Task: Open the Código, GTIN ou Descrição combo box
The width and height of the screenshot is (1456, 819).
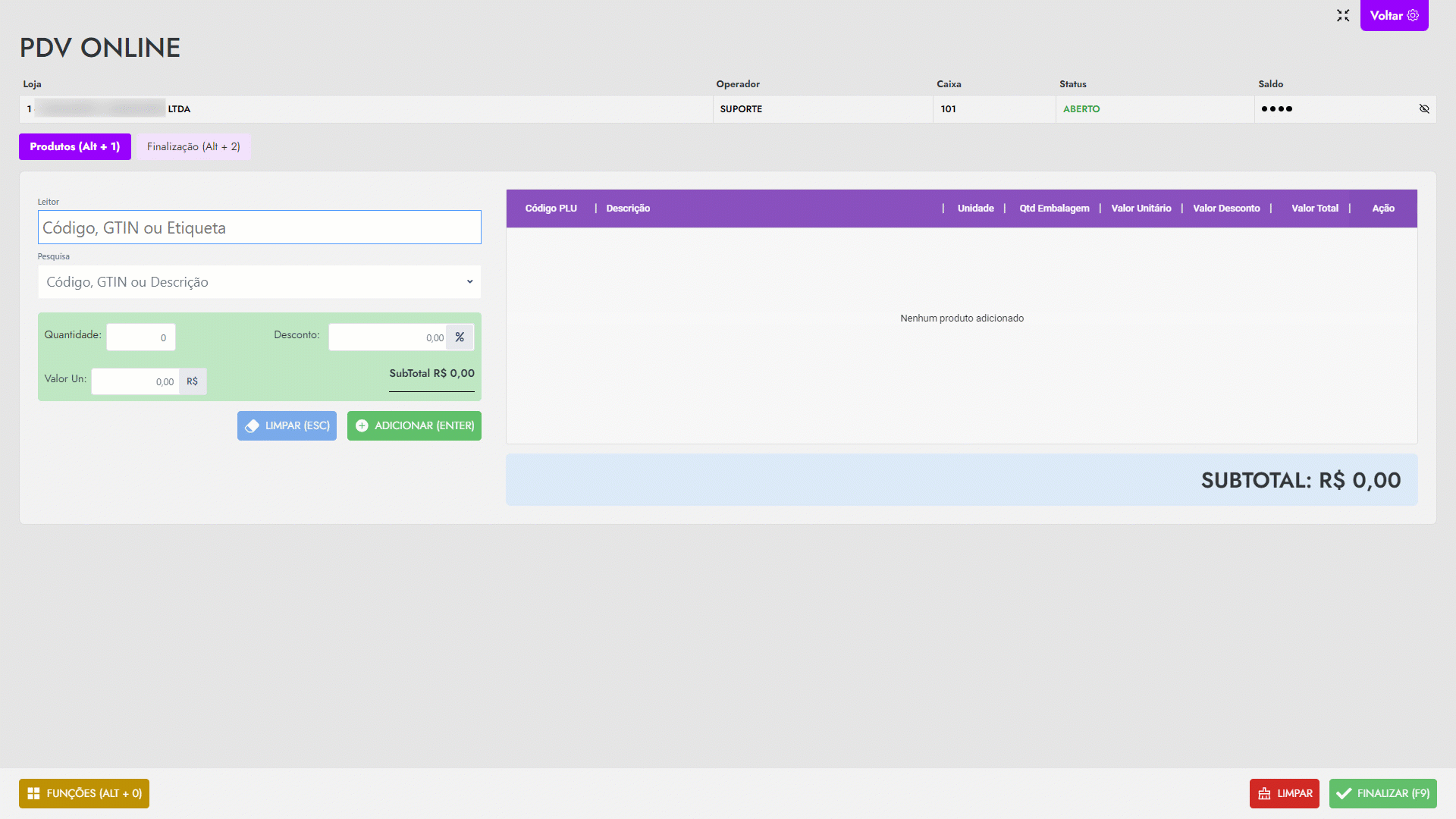Action: pos(250,282)
